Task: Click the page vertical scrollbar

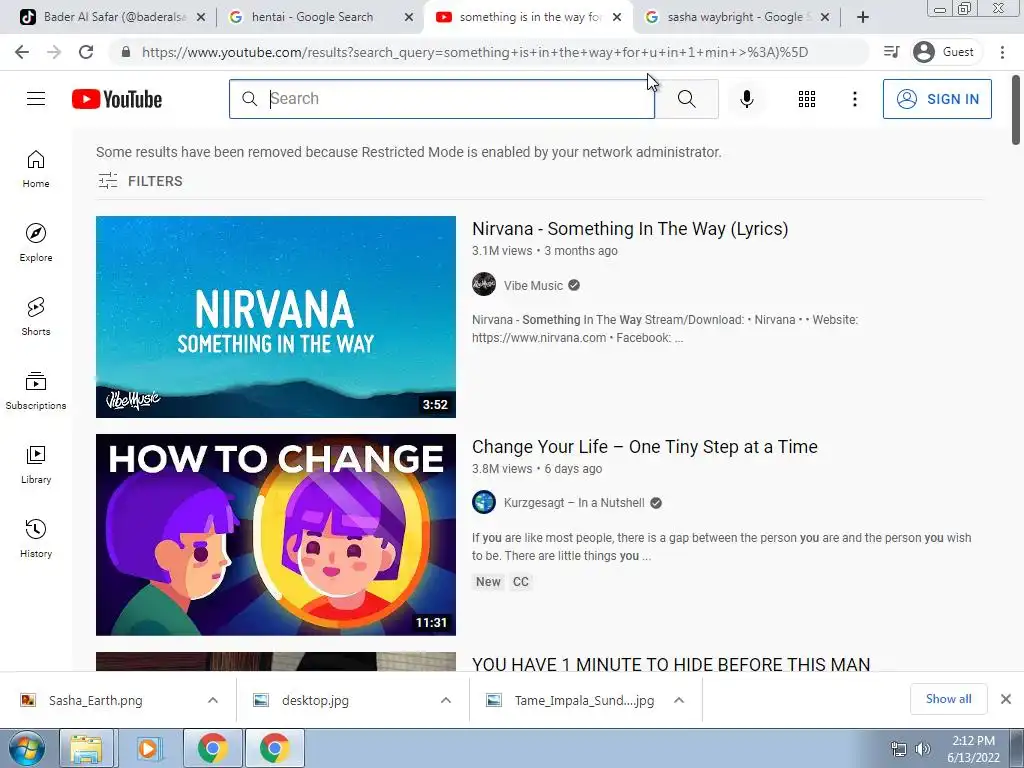Action: (1016, 109)
